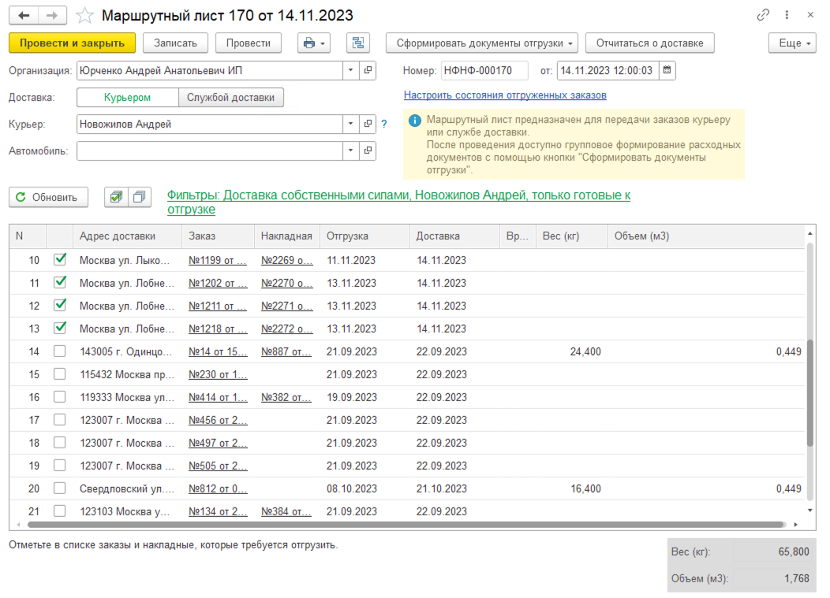Expand the Курьер dropdown arrow
Screen dimensions: 830x598
coord(350,124)
